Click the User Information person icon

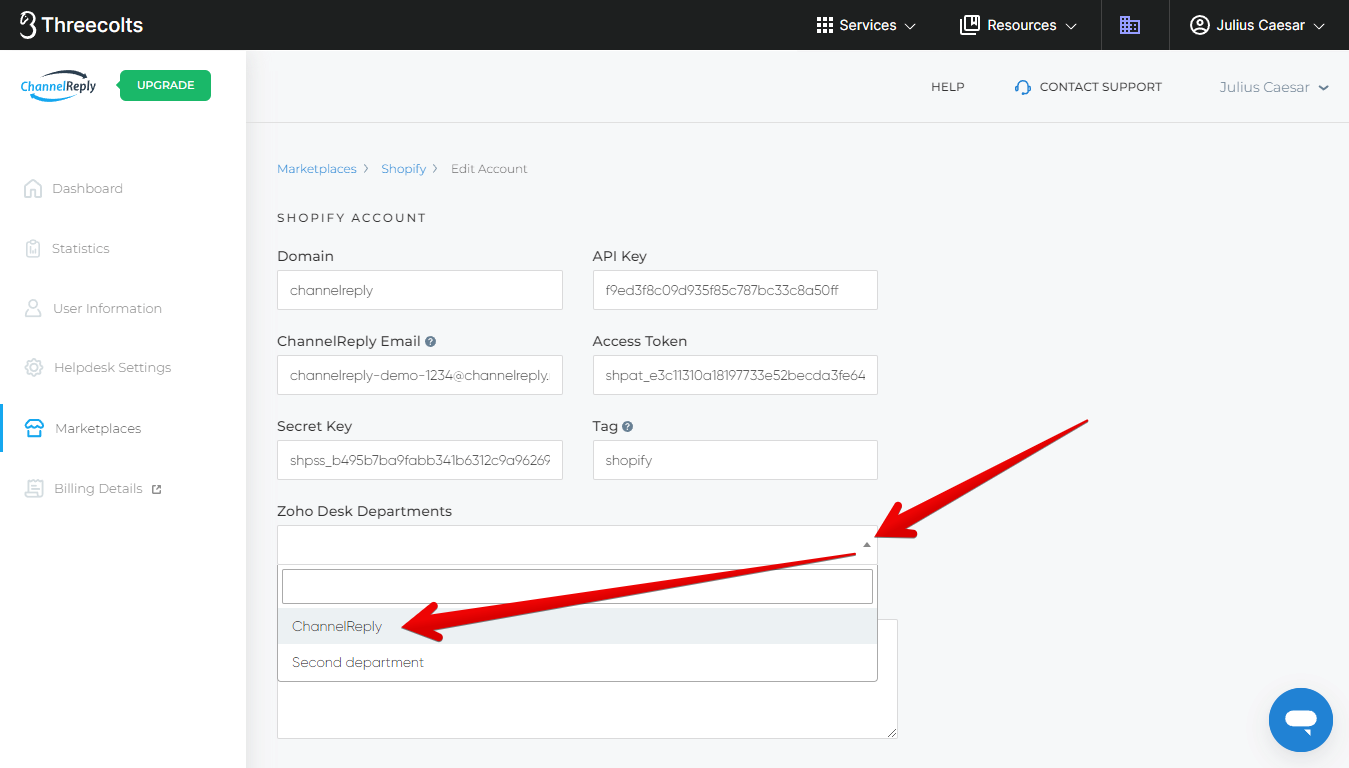[33, 308]
